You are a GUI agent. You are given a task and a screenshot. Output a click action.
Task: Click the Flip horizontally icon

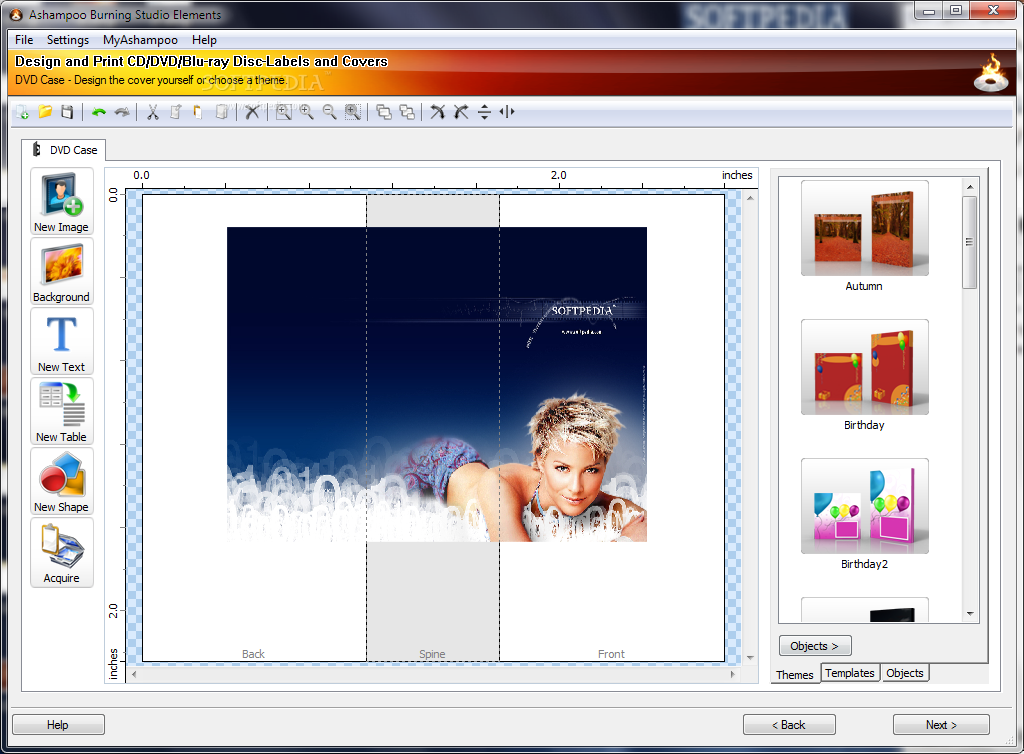[507, 112]
